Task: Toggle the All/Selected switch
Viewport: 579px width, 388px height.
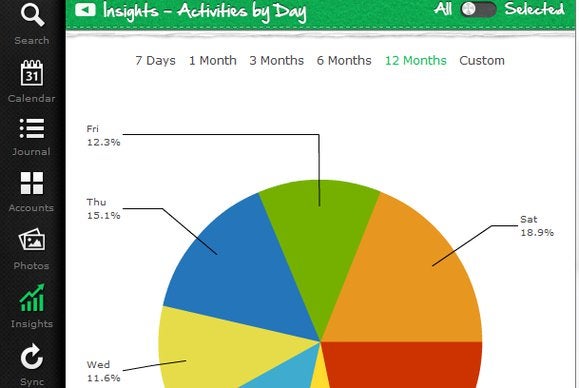Action: pyautogui.click(x=478, y=10)
